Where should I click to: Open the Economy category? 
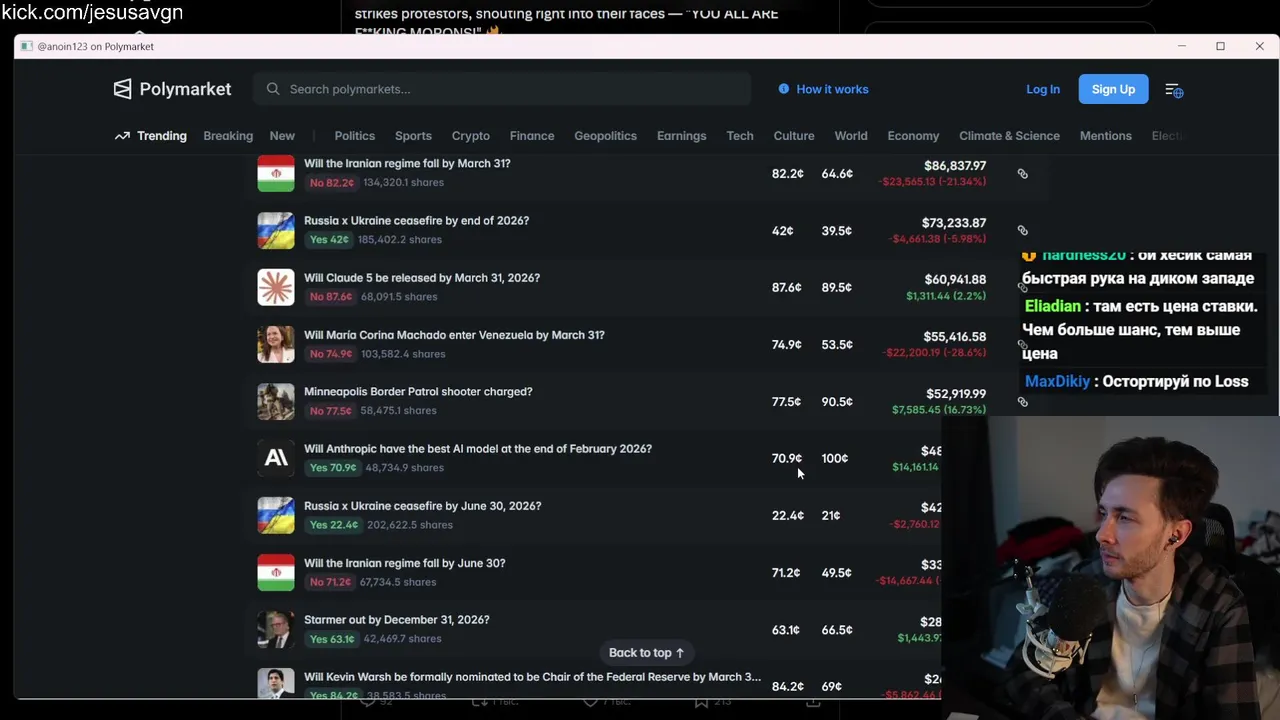point(913,136)
